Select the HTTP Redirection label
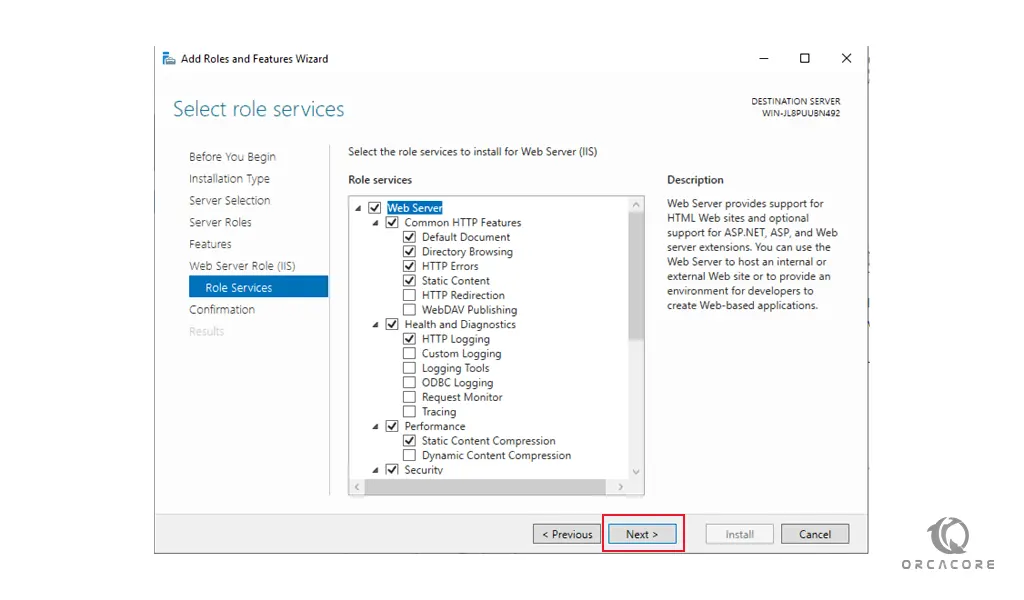Viewport: 1024px width, 600px height. point(463,295)
